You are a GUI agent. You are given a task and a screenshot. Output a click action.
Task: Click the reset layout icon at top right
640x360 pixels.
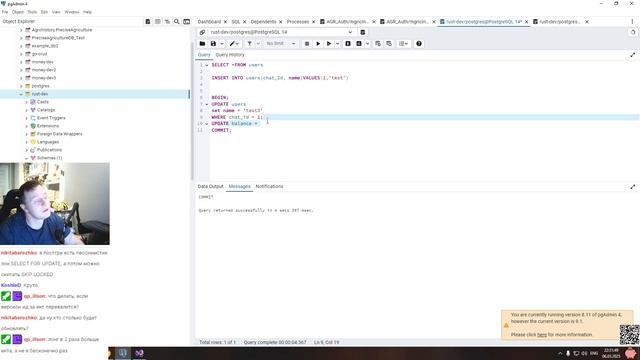click(633, 32)
